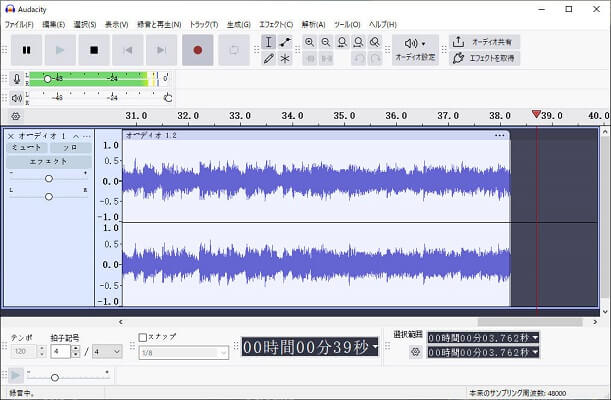611x400 pixels.
Task: Open track オーディオ 1 options menu
Action: point(87,136)
